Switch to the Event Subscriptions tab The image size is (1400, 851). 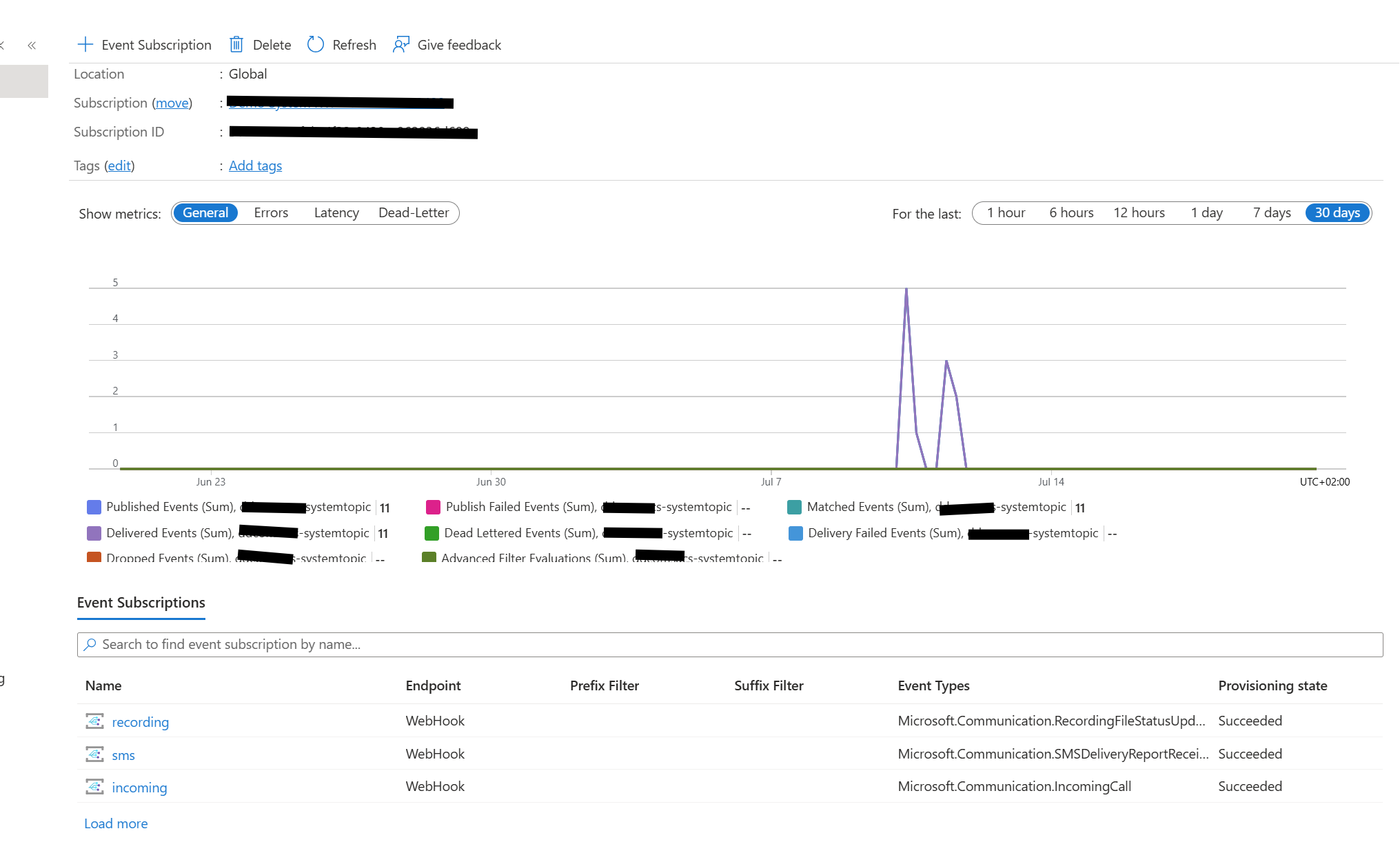coord(141,603)
